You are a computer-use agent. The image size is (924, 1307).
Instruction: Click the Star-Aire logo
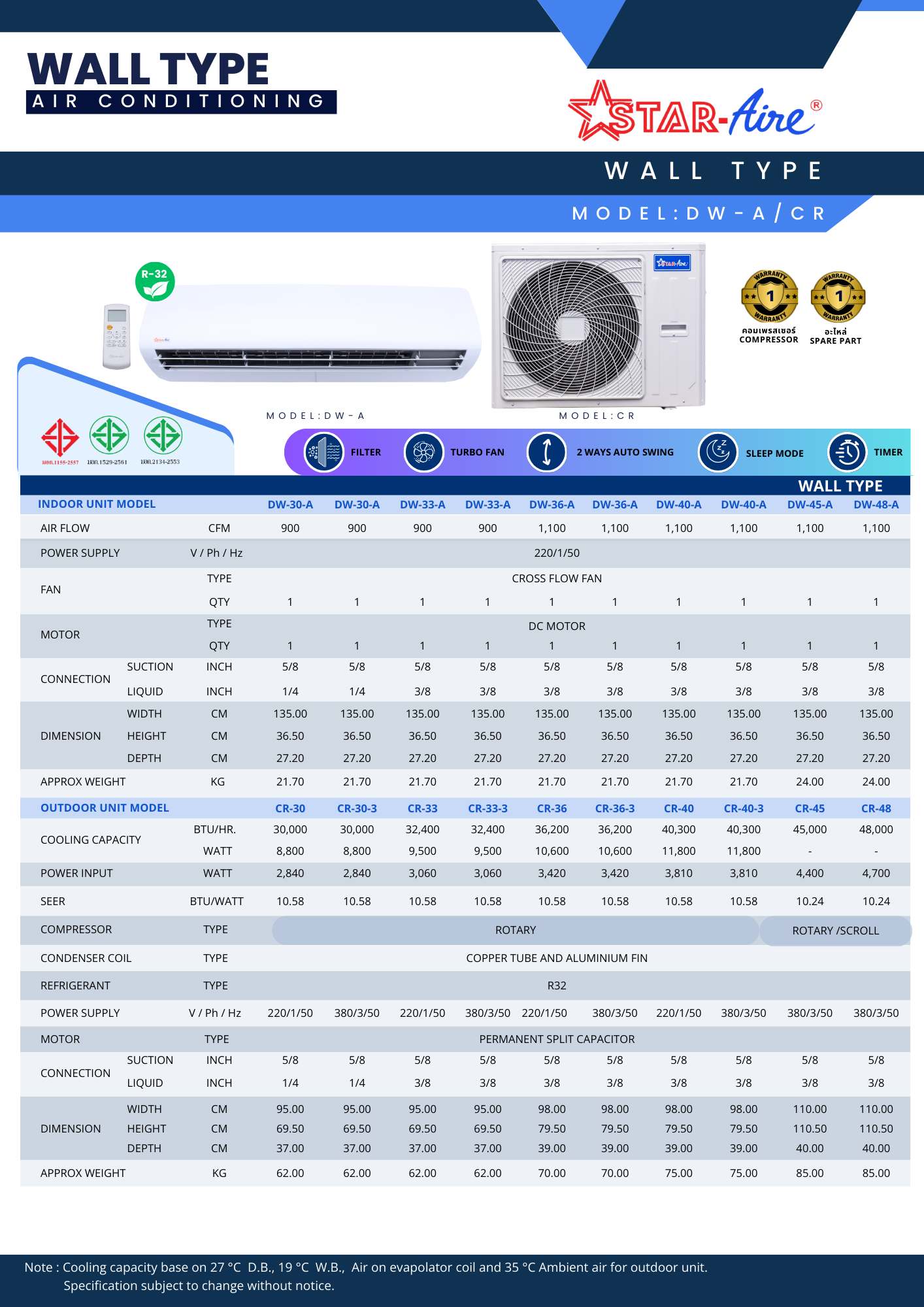click(694, 112)
